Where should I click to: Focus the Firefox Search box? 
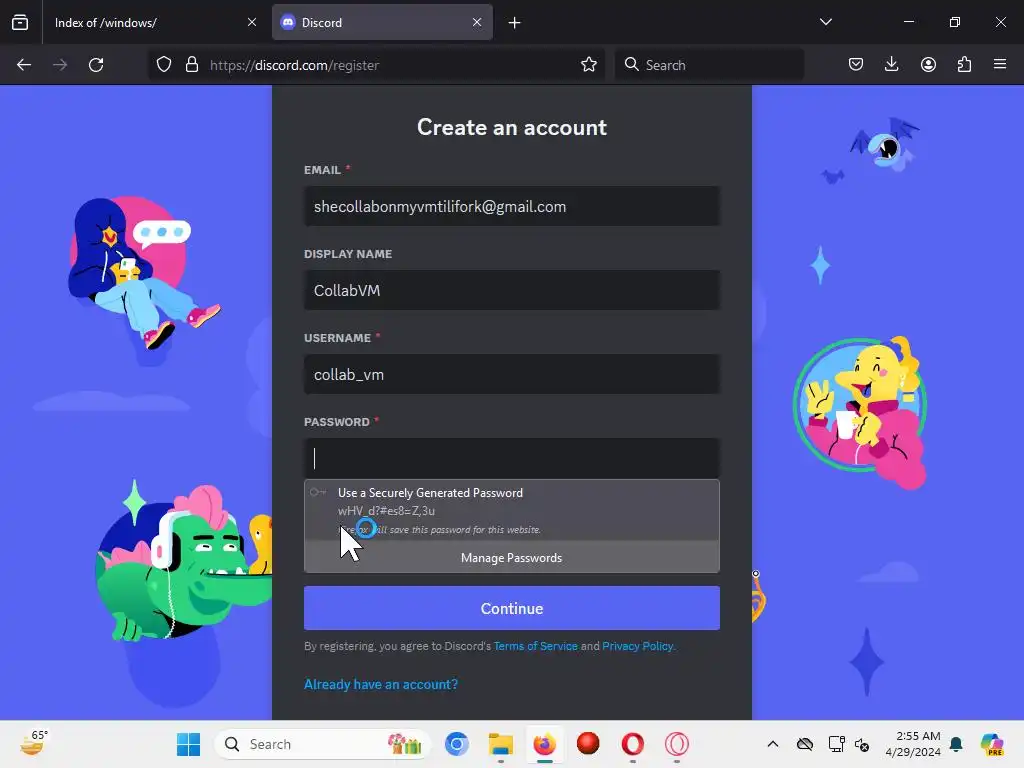click(x=709, y=65)
